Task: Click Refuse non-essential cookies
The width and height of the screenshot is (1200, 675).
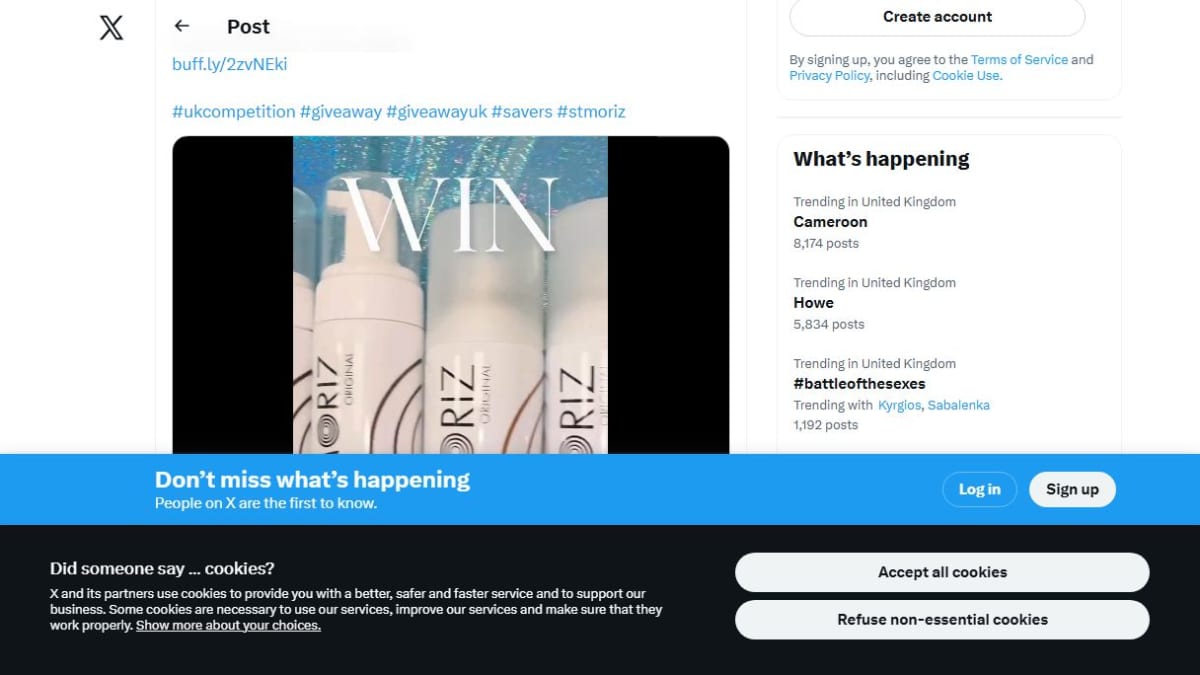Action: pyautogui.click(x=942, y=619)
